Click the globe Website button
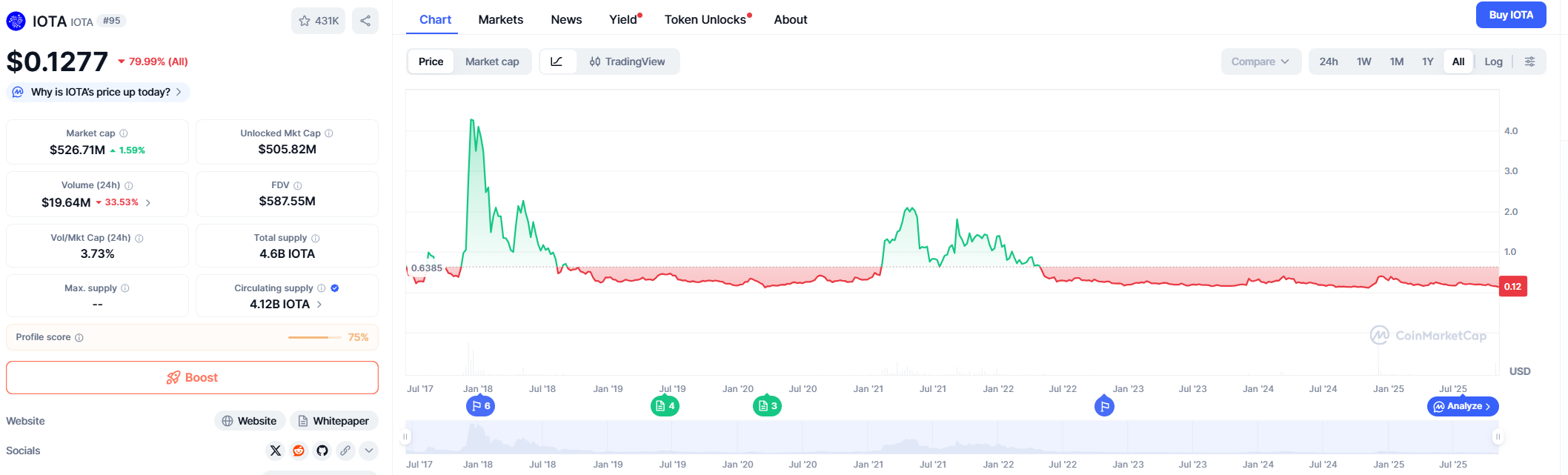Image resolution: width=1568 pixels, height=475 pixels. point(250,421)
